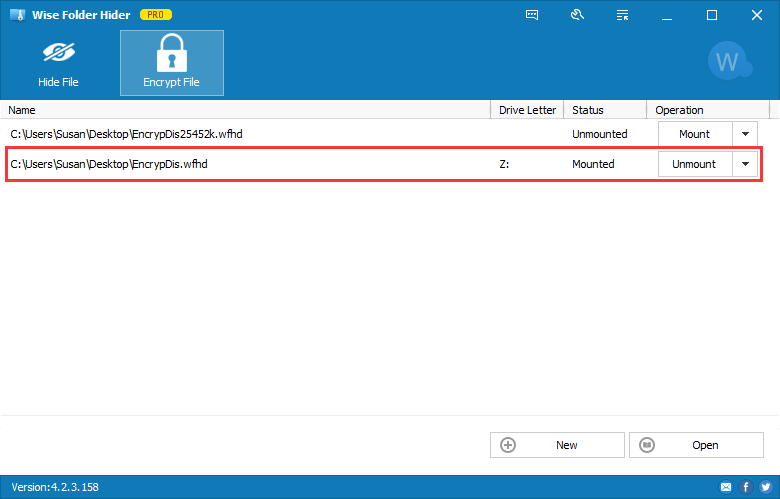
Task: Click the Wise account avatar icon
Action: [x=729, y=61]
